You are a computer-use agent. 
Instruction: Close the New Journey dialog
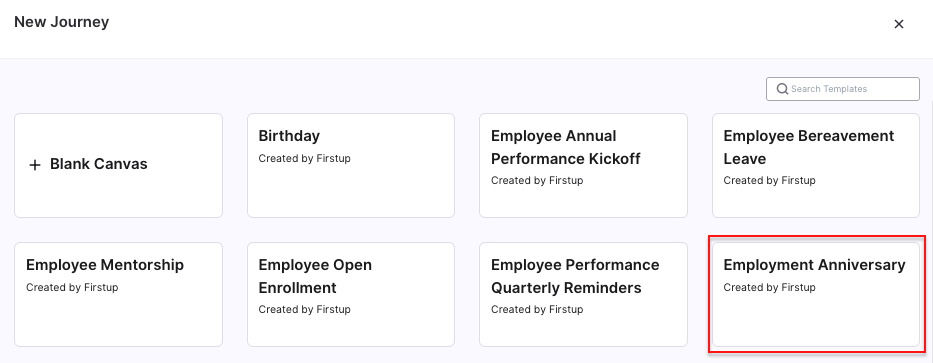[898, 24]
